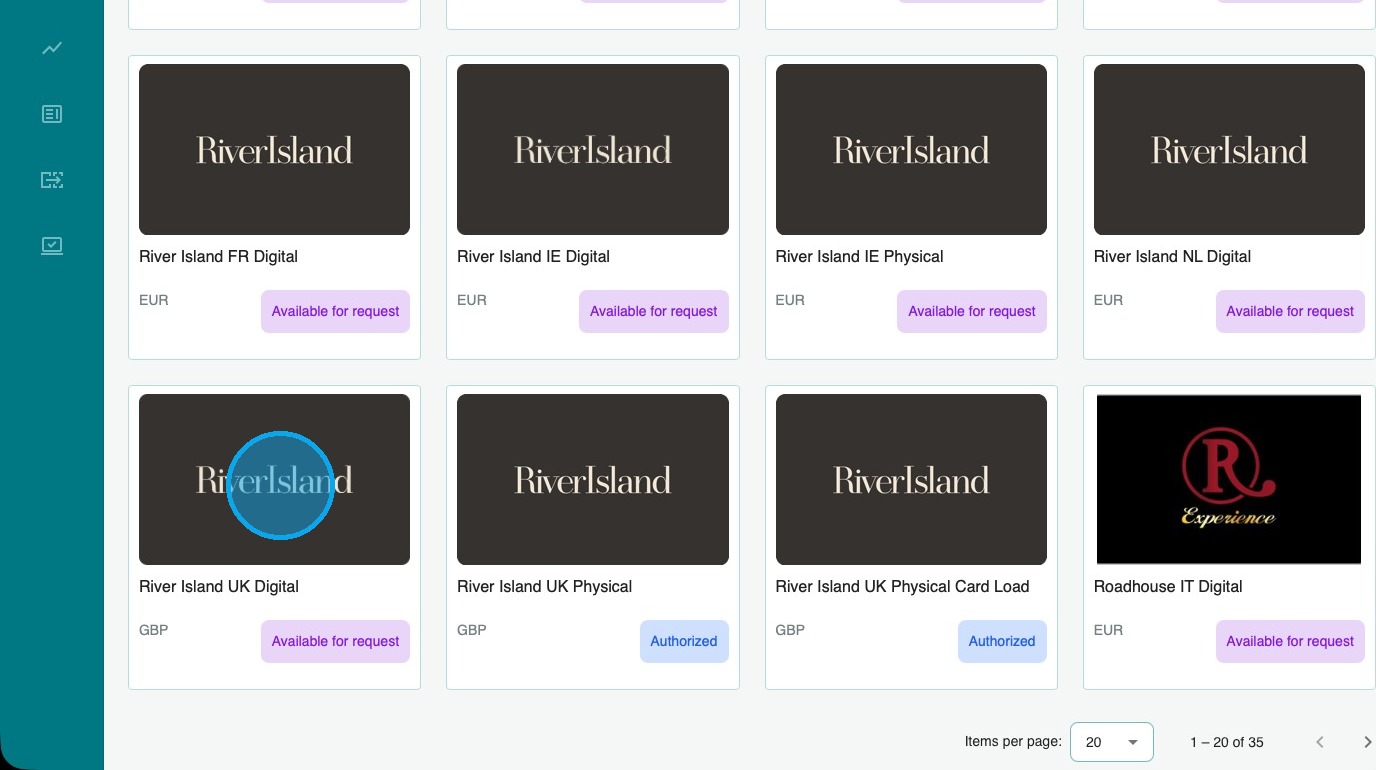Screen dimensions: 1376x770
Task: Select the "River Island IE Physical" title
Action: pos(860,256)
